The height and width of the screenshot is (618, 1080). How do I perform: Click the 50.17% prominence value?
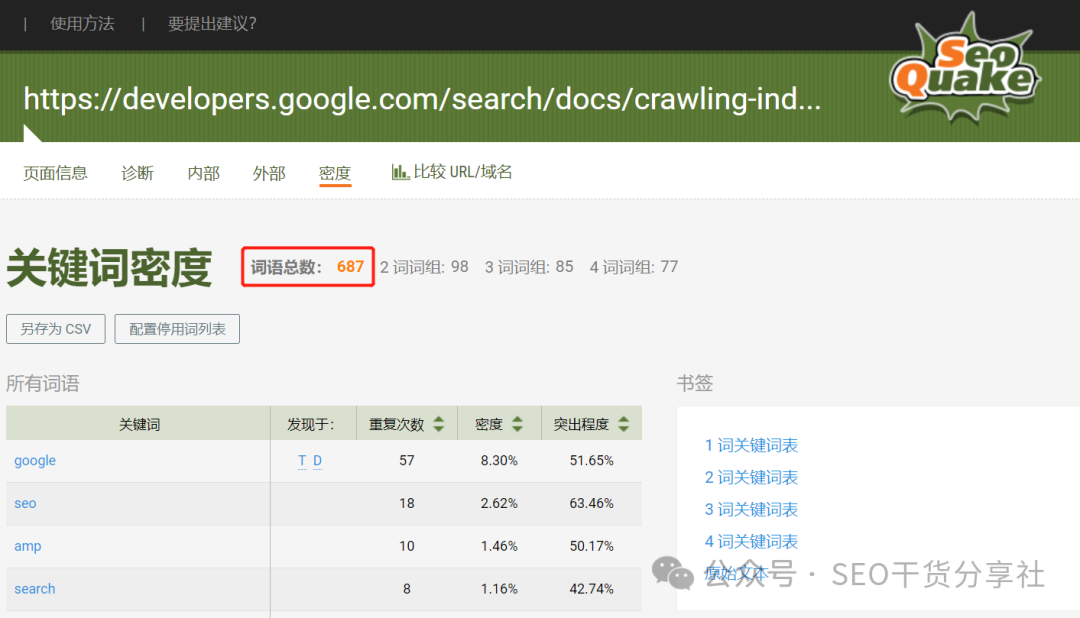(x=591, y=546)
